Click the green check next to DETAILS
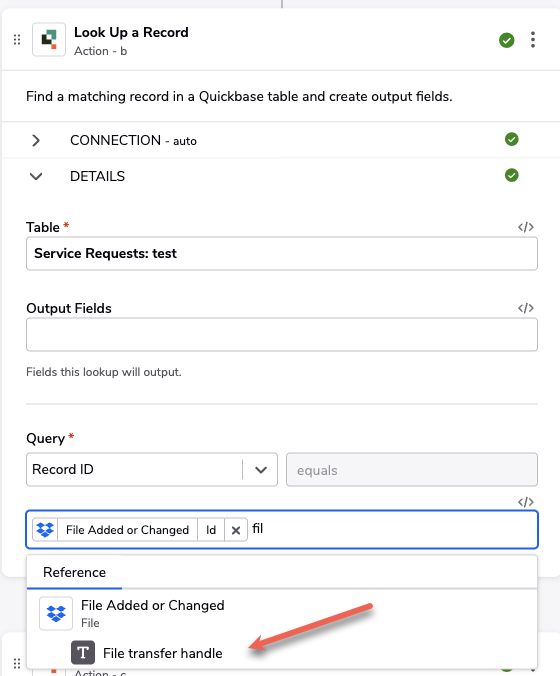Image resolution: width=560 pixels, height=676 pixels. pos(511,175)
